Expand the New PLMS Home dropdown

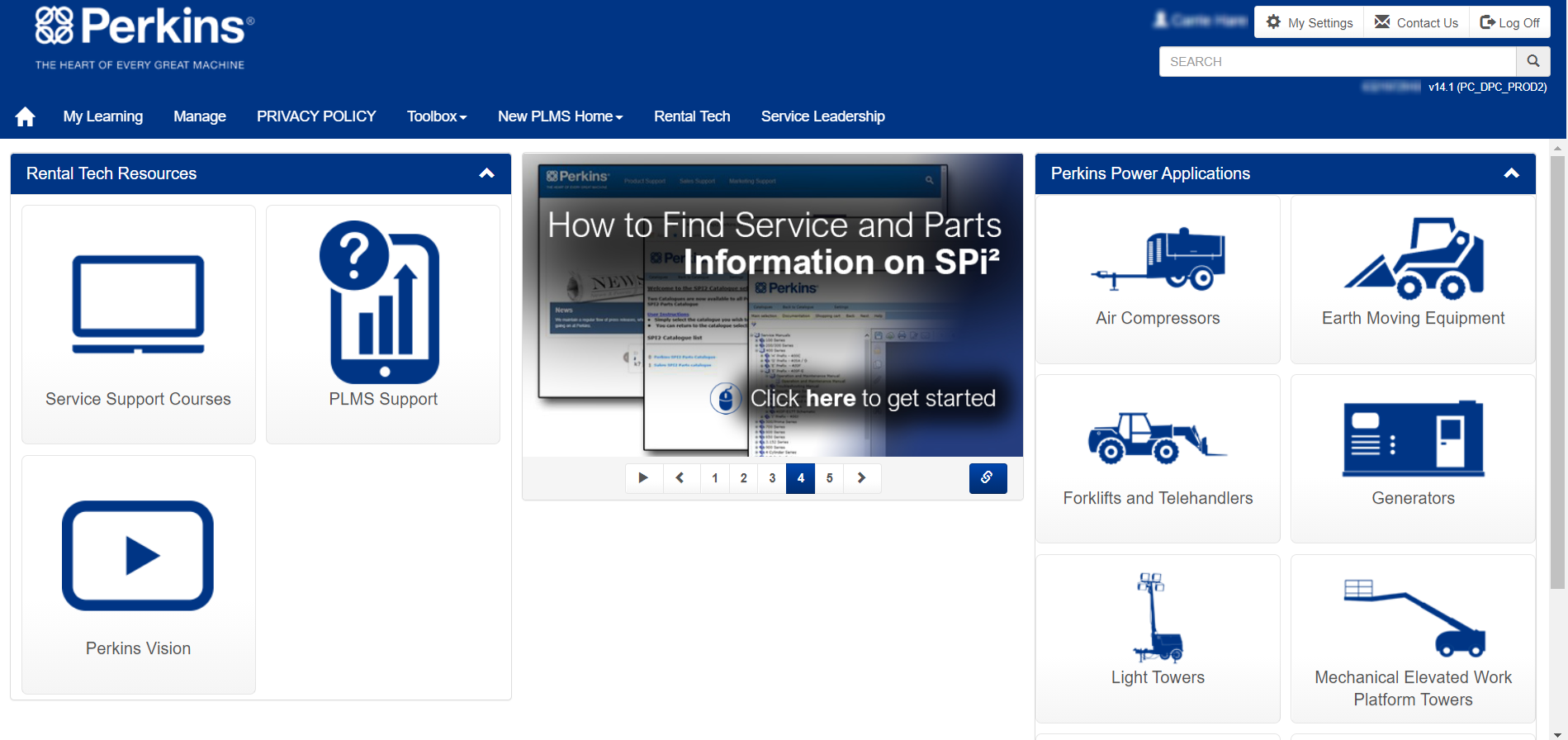[560, 116]
